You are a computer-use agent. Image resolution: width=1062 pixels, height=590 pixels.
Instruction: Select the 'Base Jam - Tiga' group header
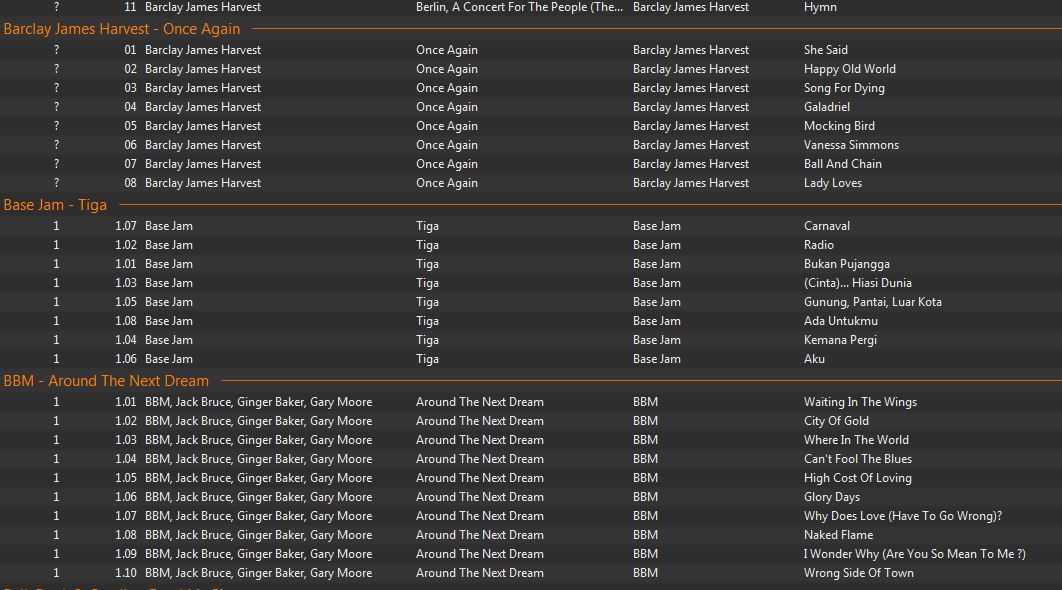pyautogui.click(x=55, y=205)
